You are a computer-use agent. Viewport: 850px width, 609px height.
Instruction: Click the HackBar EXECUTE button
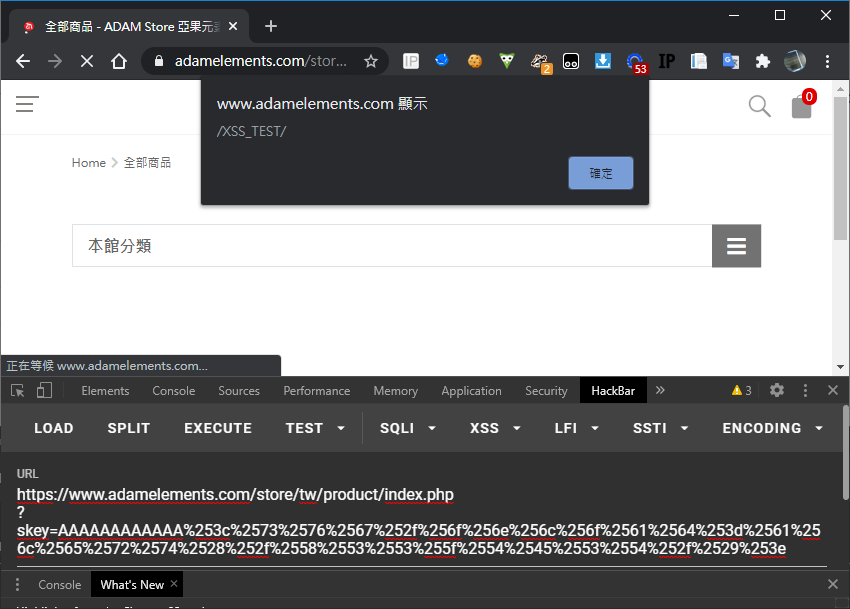tap(218, 428)
